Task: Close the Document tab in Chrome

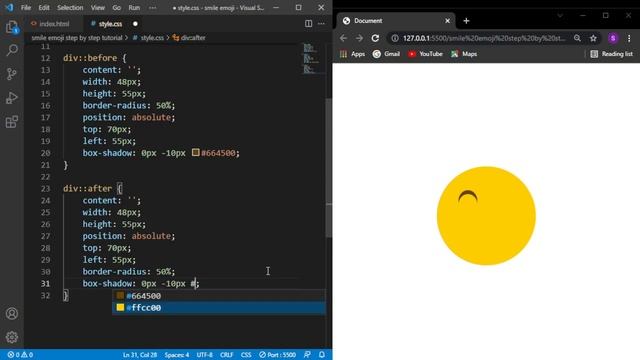Action: [x=447, y=21]
